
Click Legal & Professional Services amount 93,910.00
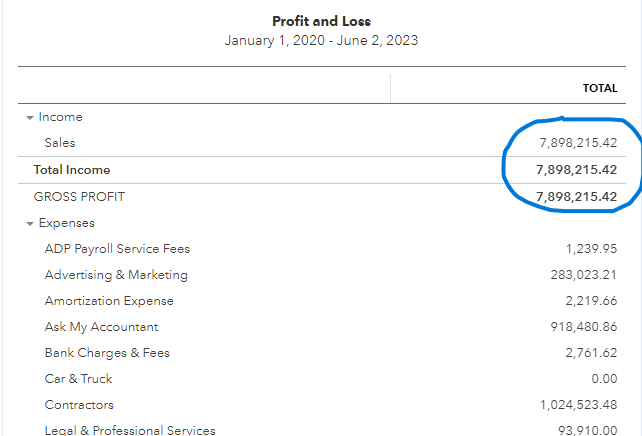[x=584, y=431]
